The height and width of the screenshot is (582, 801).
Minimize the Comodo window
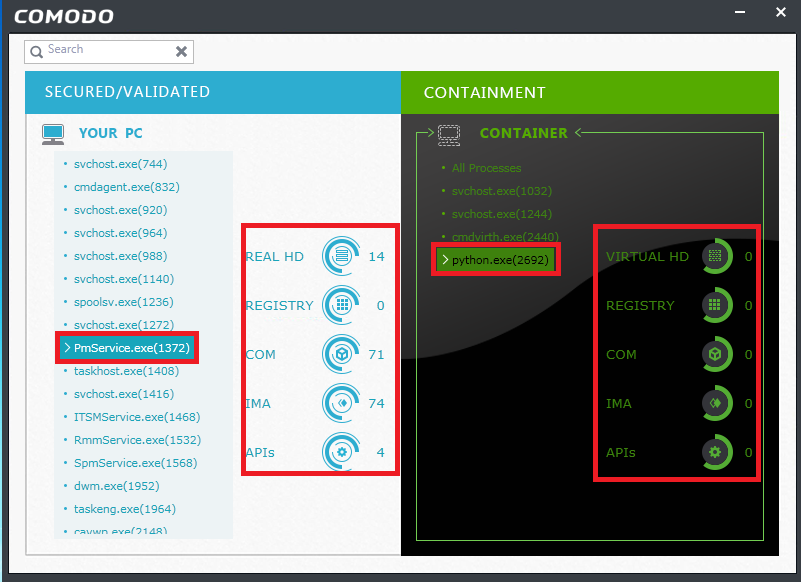pyautogui.click(x=740, y=12)
